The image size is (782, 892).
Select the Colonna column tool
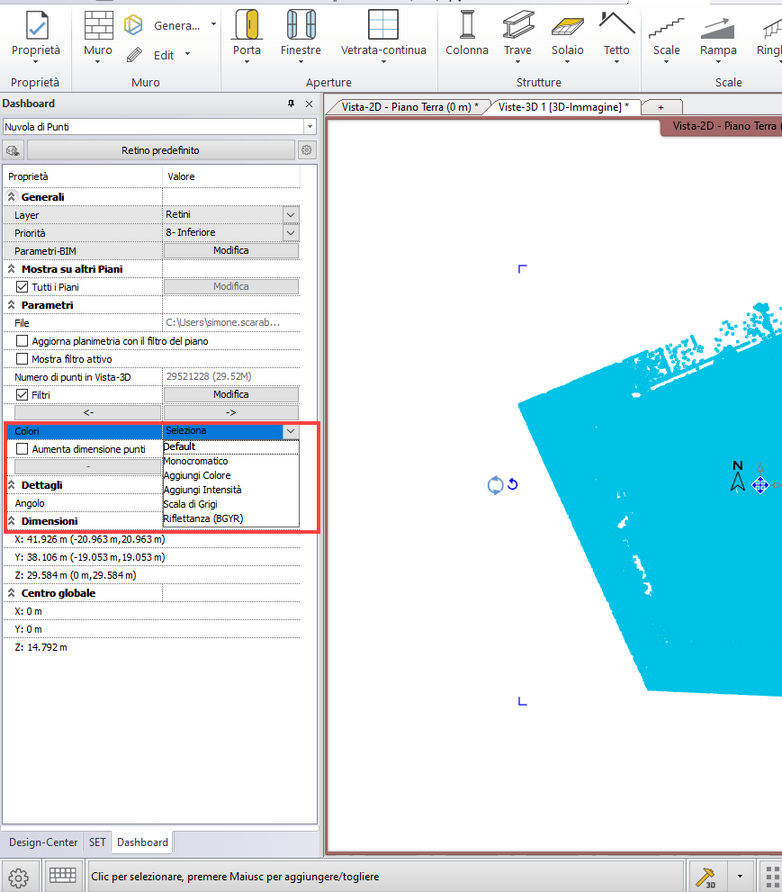(467, 34)
